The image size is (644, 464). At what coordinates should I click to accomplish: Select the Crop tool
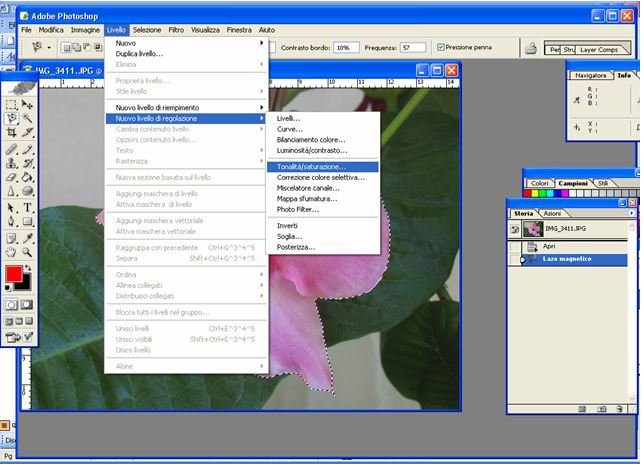(11, 133)
